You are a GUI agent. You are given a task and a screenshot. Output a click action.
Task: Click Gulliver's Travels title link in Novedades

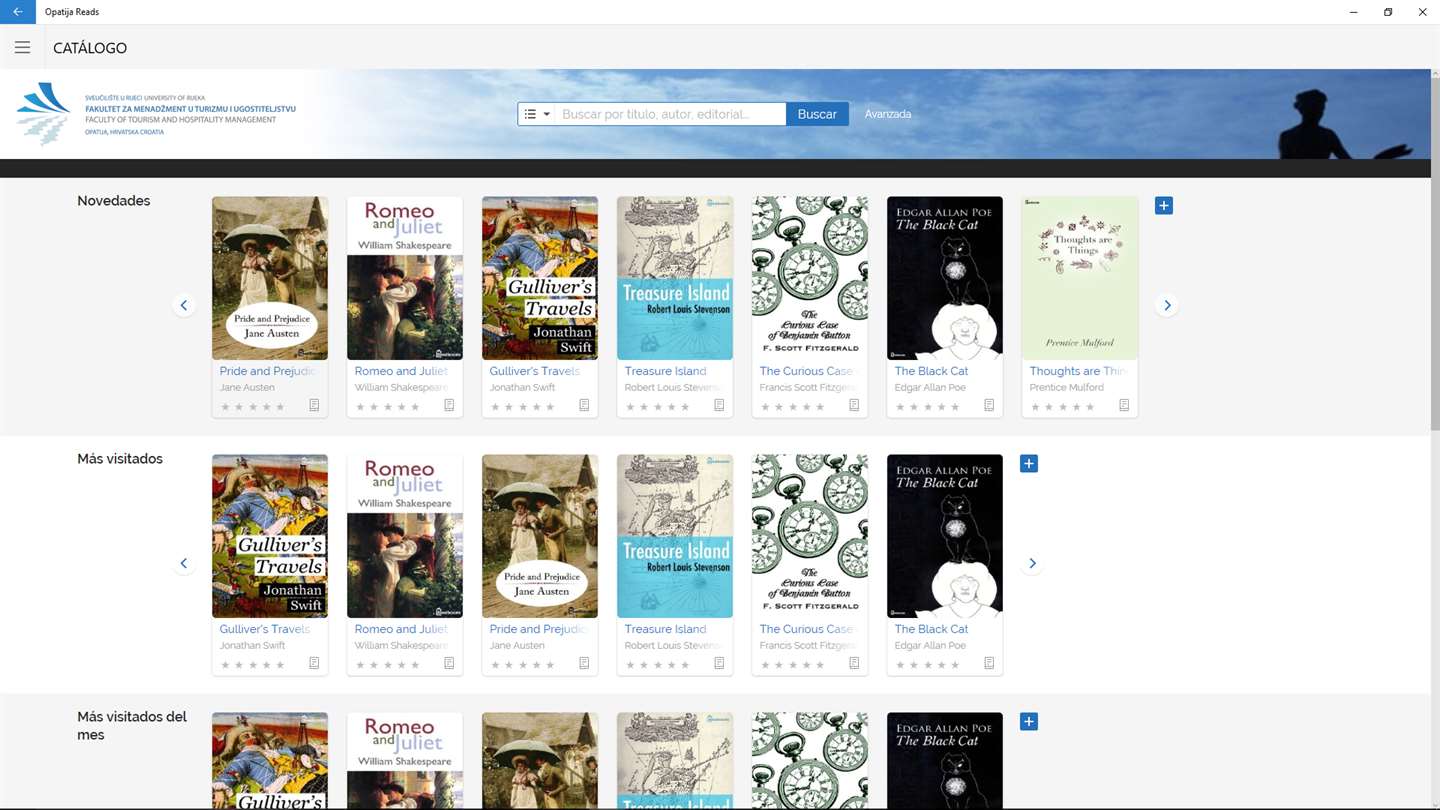pyautogui.click(x=535, y=371)
